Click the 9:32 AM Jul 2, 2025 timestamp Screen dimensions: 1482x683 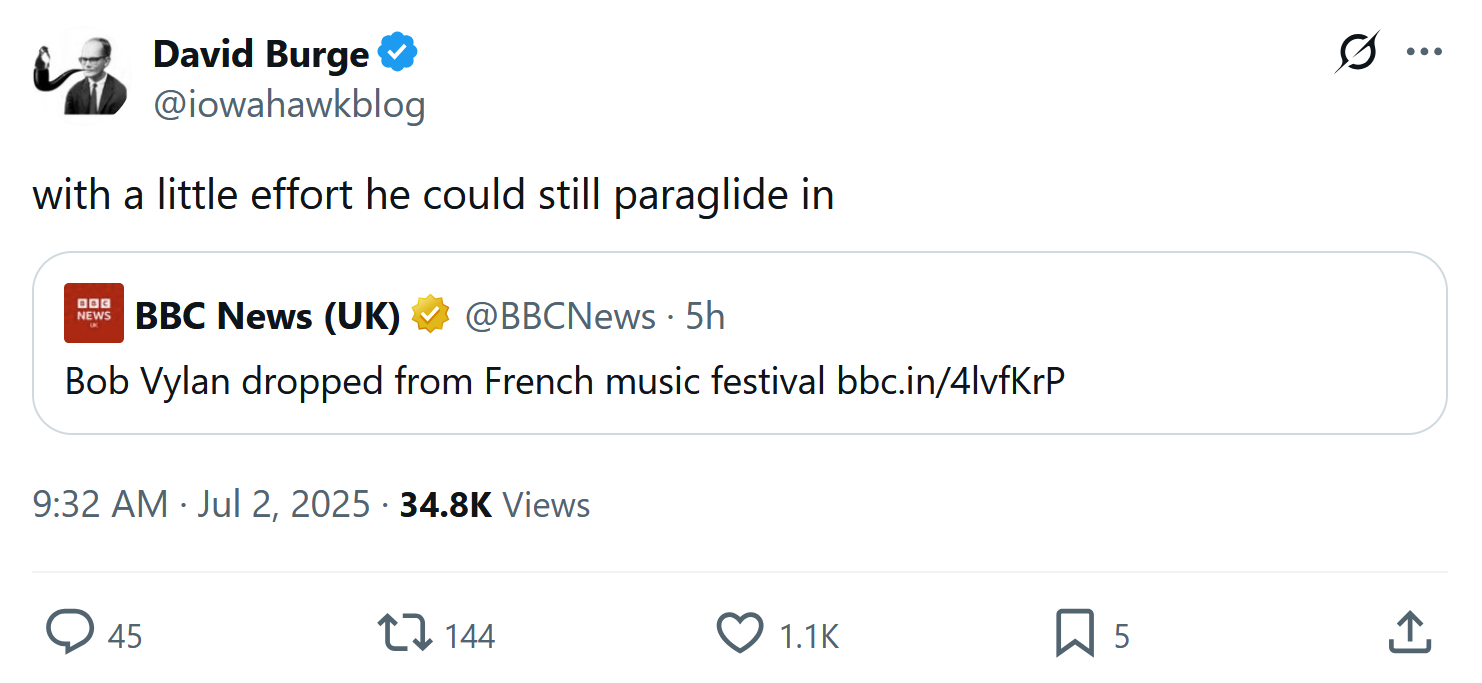[x=201, y=504]
